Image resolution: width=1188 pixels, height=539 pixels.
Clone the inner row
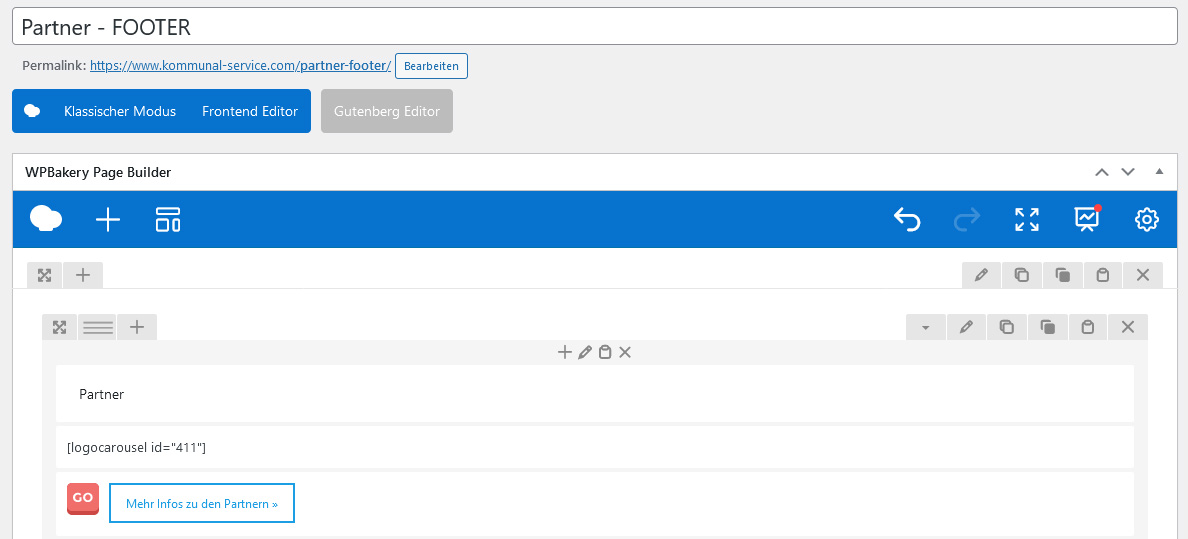[x=1047, y=327]
